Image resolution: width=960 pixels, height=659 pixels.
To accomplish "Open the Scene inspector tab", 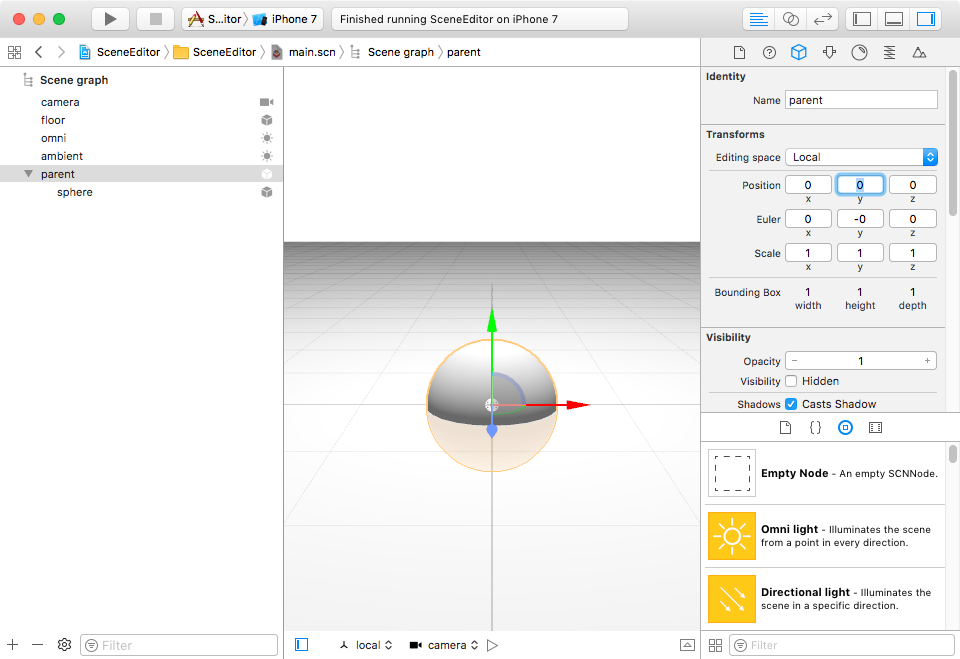I will pos(919,53).
